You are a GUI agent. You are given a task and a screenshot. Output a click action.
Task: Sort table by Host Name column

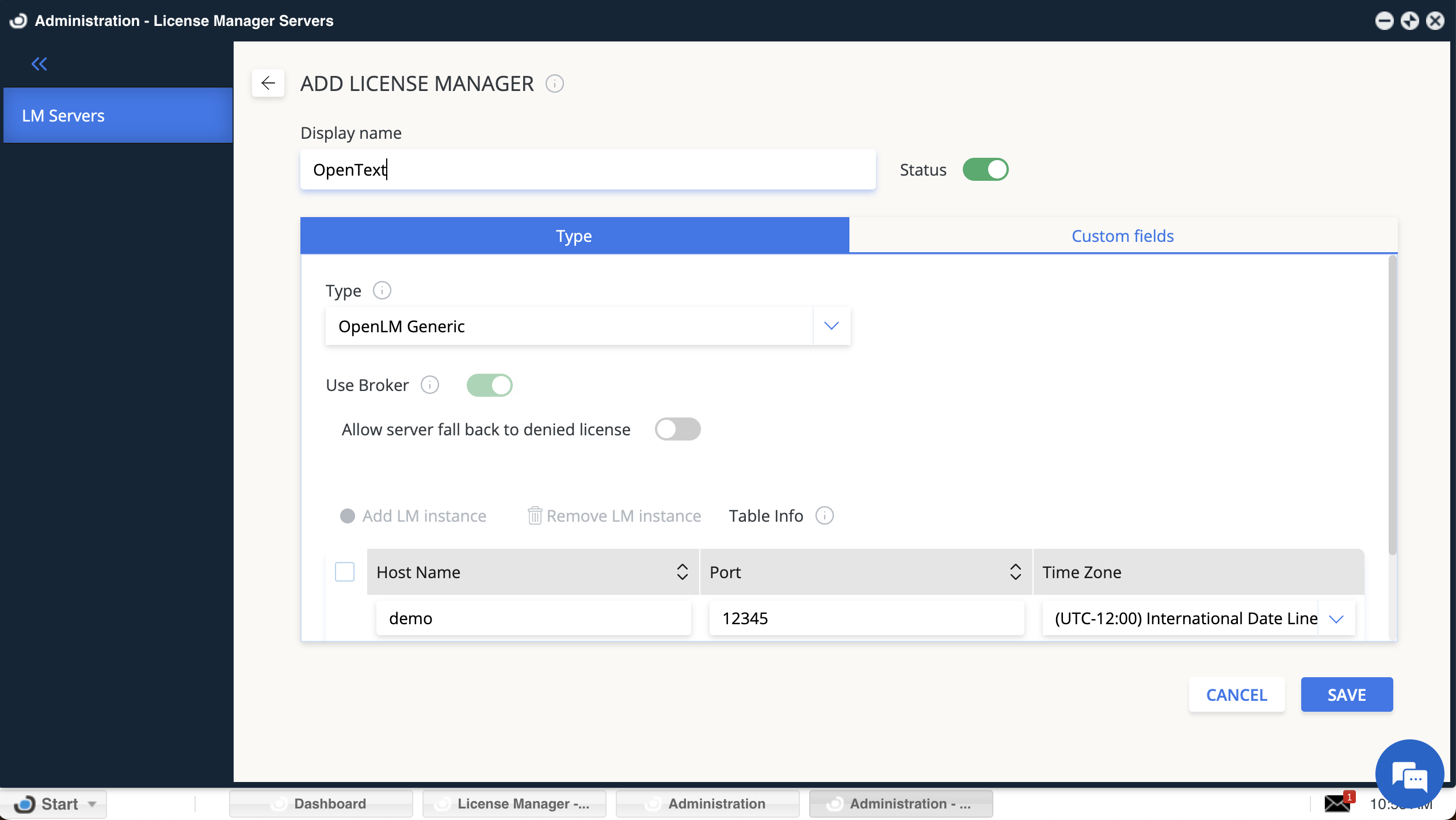[x=682, y=572]
